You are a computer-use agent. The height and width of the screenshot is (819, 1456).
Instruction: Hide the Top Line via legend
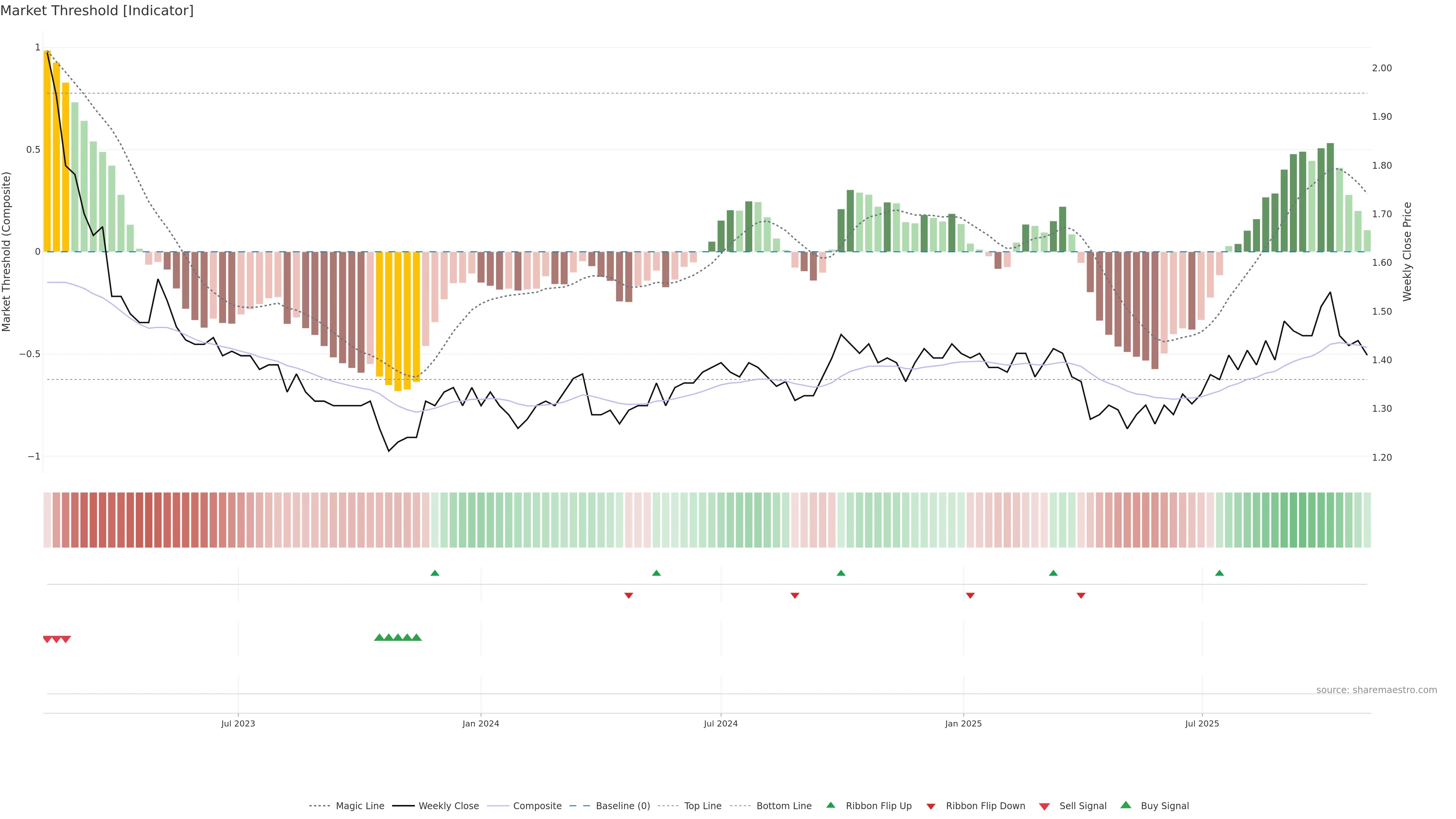703,806
